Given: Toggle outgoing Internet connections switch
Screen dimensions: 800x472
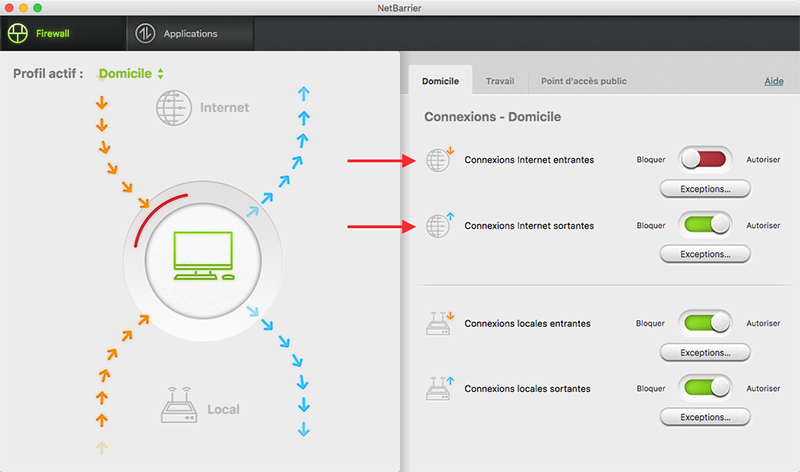Looking at the screenshot, I should tap(705, 225).
